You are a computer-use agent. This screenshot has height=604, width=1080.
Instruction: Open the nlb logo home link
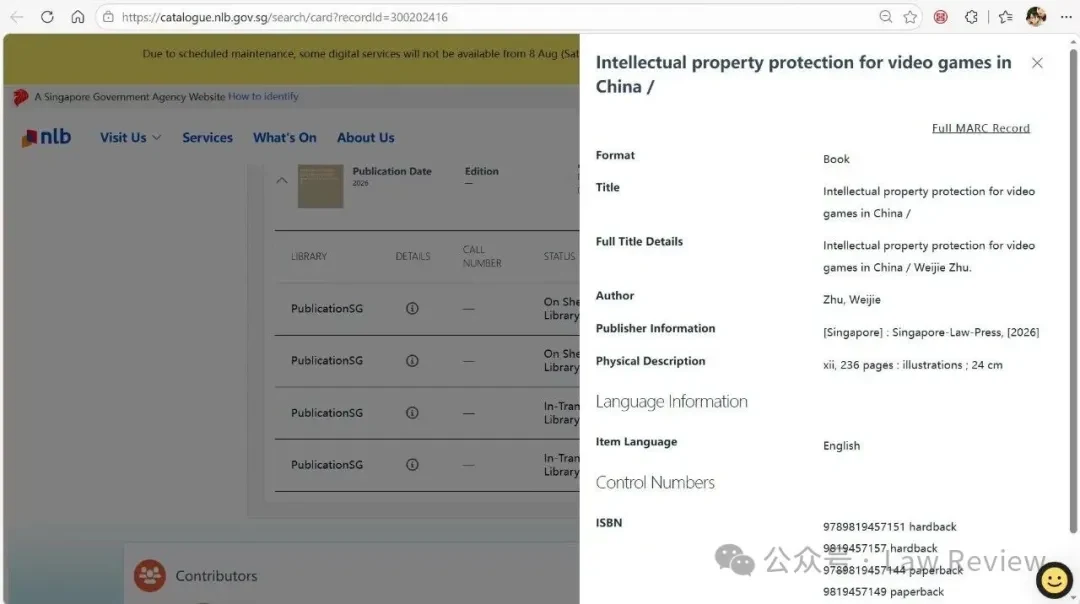[x=46, y=137]
